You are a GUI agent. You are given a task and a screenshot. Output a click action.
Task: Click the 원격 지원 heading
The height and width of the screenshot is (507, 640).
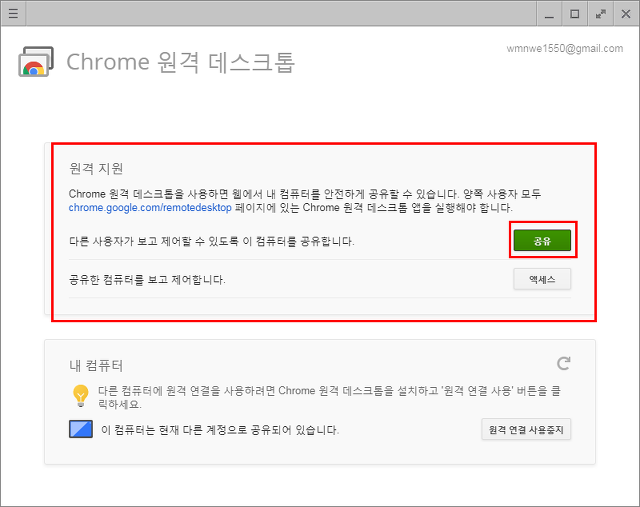(x=96, y=168)
